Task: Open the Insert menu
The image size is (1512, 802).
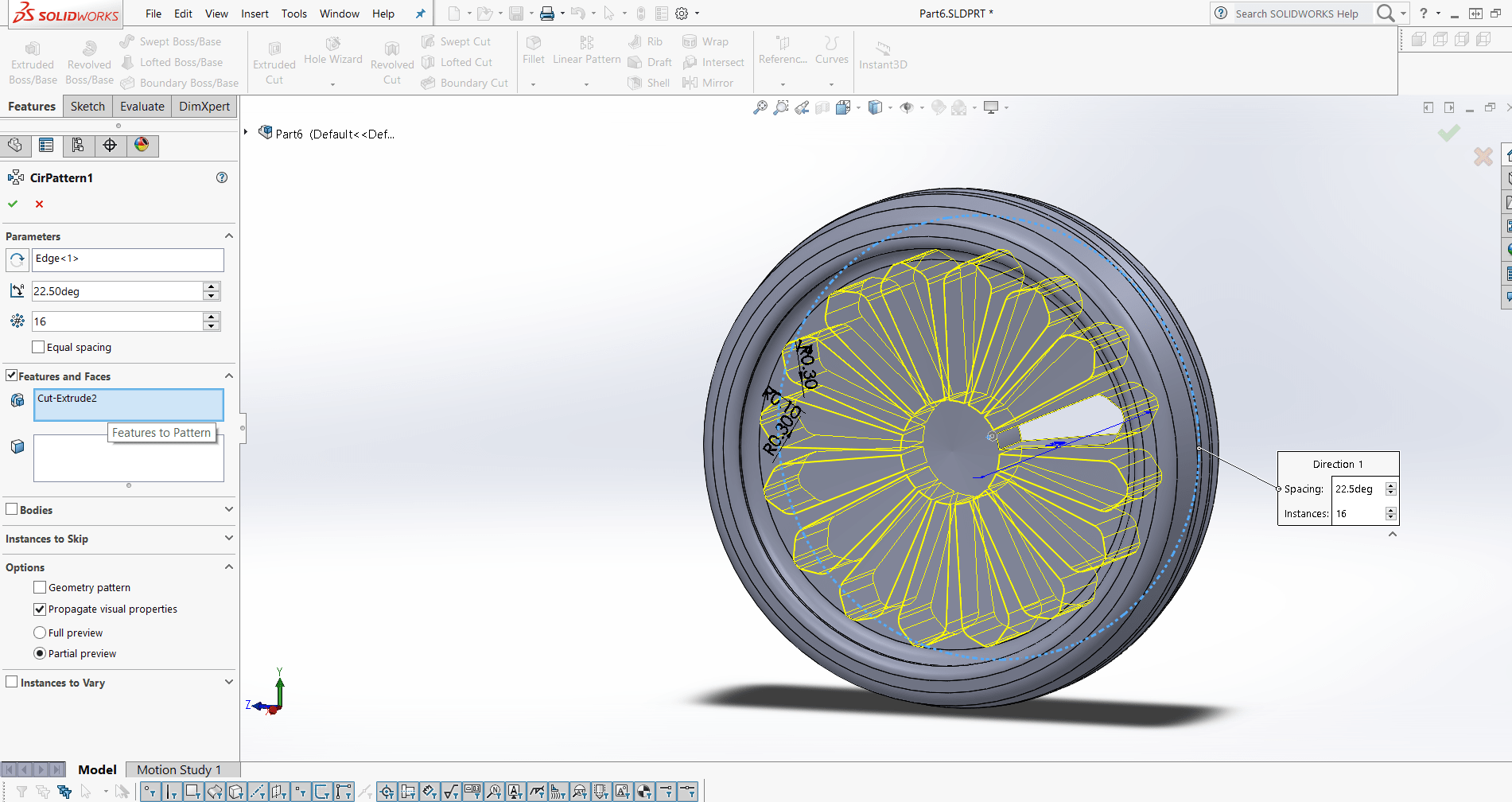Action: (255, 14)
